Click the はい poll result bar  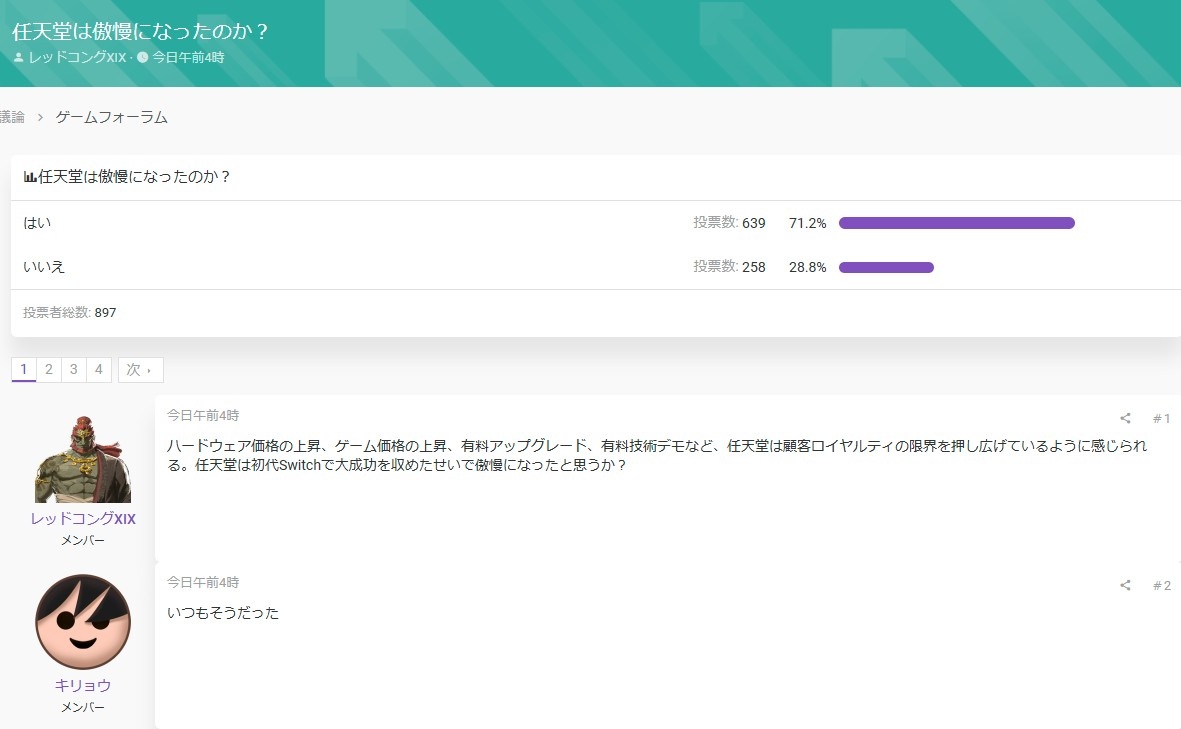[956, 223]
